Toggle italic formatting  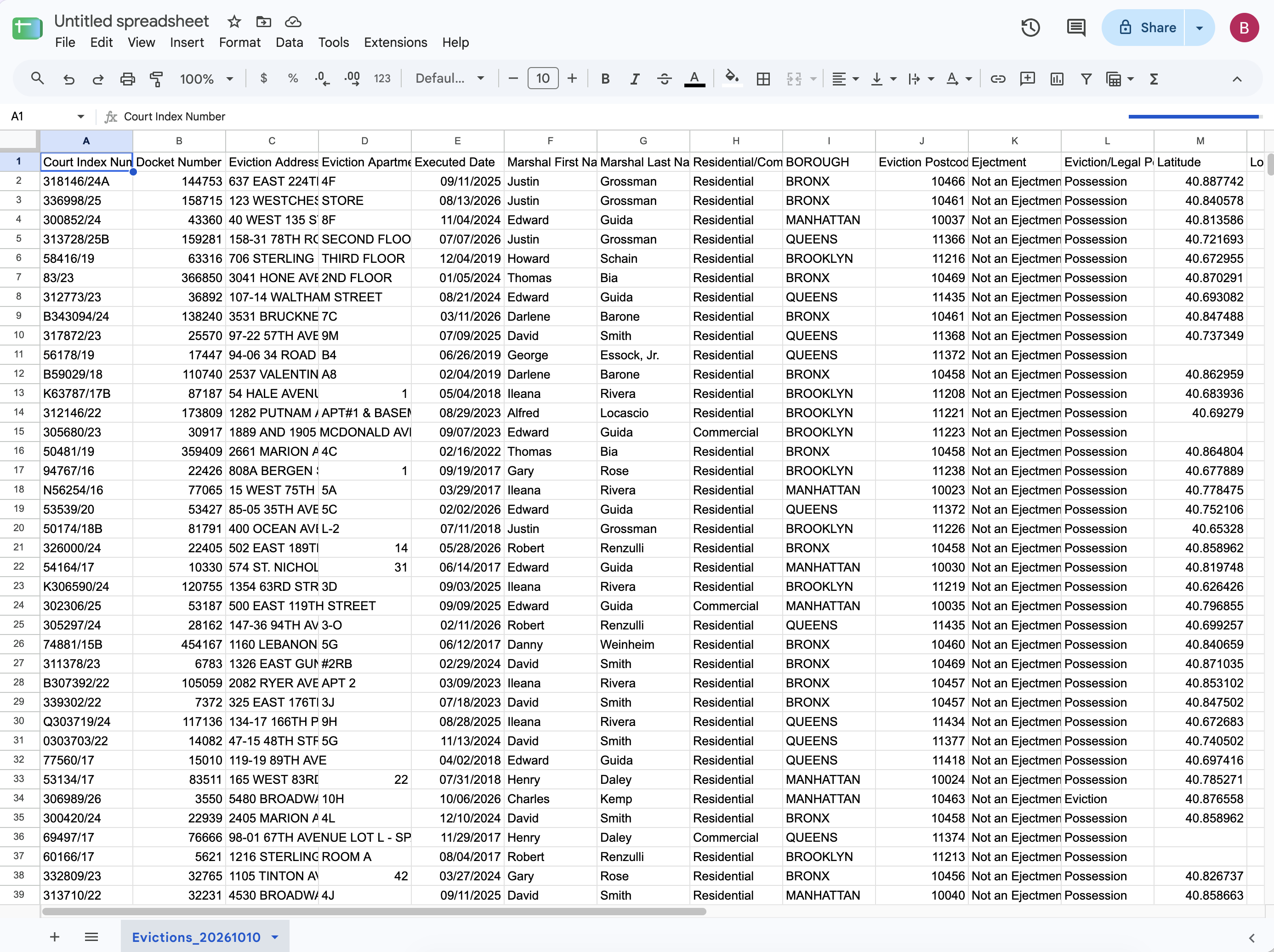pyautogui.click(x=635, y=78)
